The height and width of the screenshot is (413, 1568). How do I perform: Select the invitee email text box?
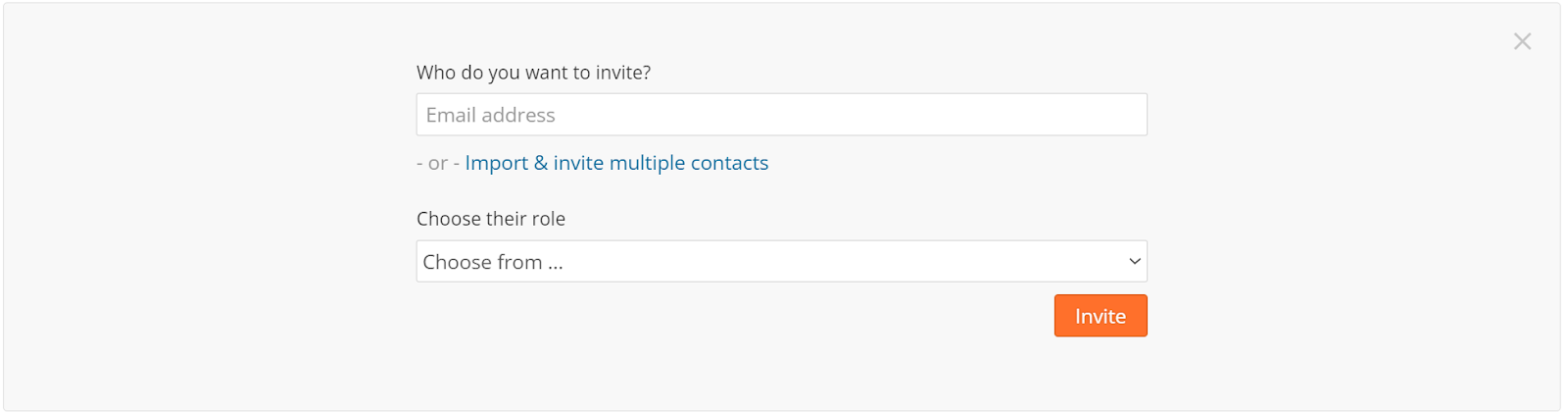781,115
